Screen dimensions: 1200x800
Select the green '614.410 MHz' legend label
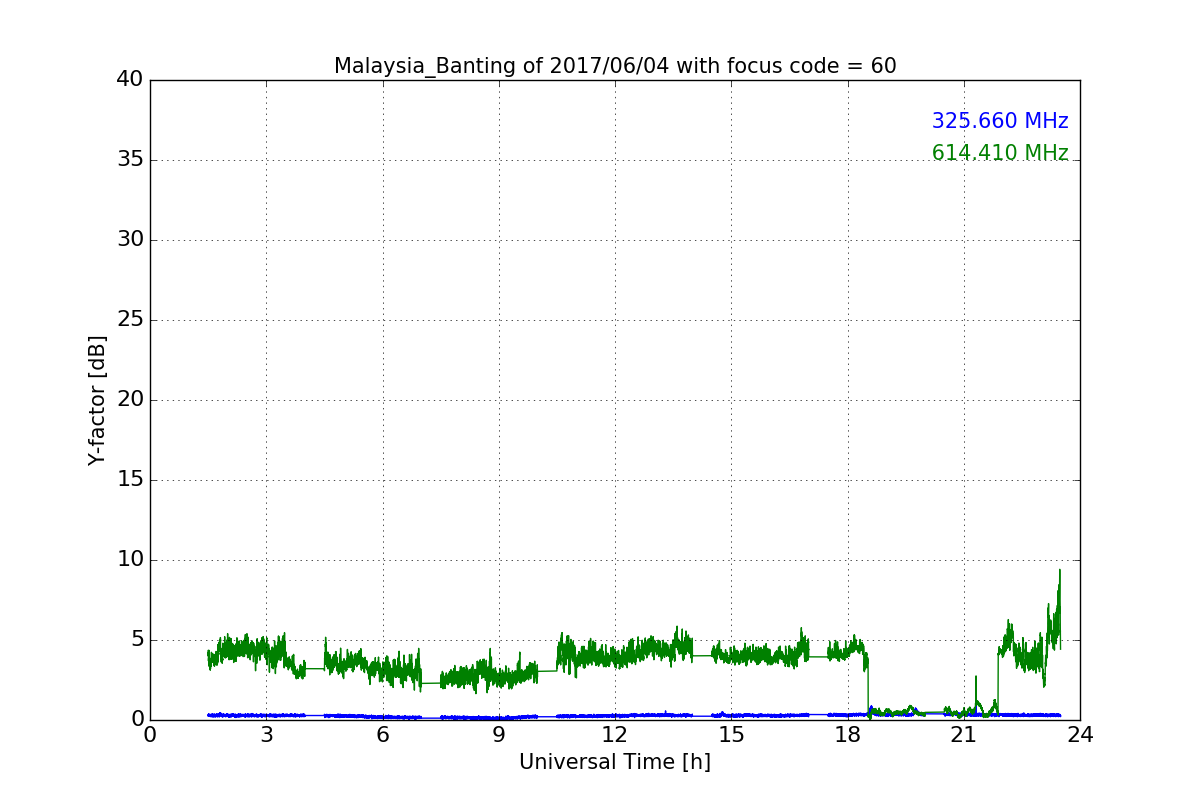(1000, 153)
